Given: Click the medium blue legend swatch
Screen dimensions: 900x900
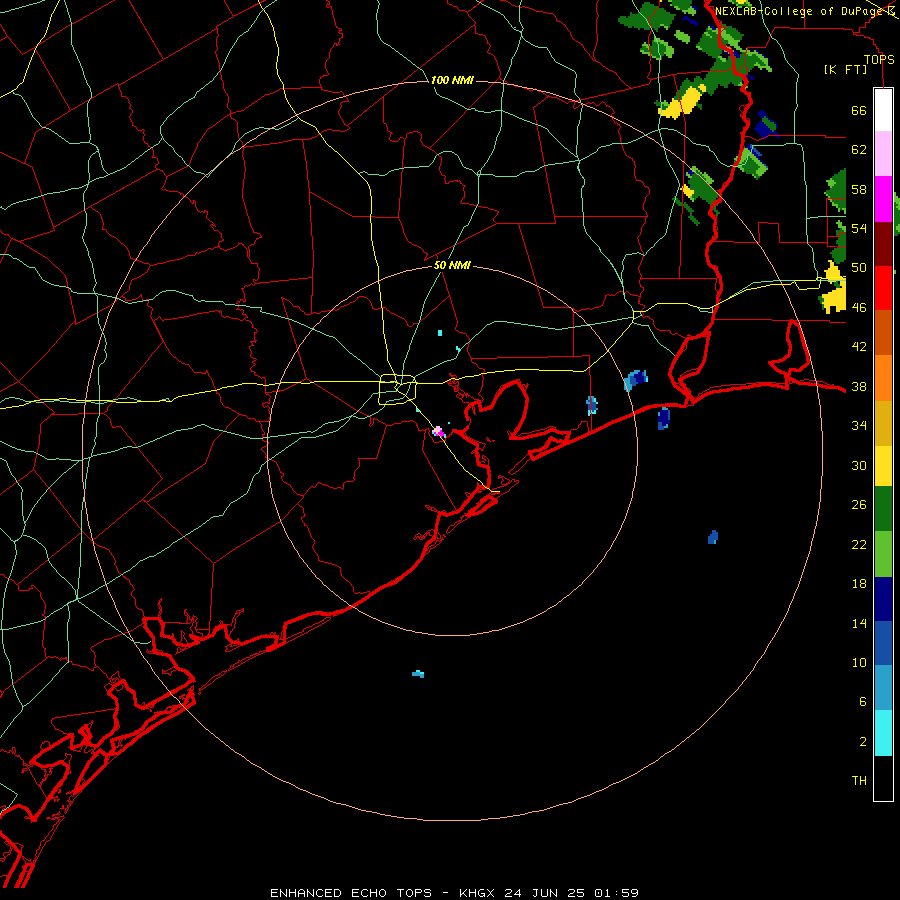Looking at the screenshot, I should 883,643.
